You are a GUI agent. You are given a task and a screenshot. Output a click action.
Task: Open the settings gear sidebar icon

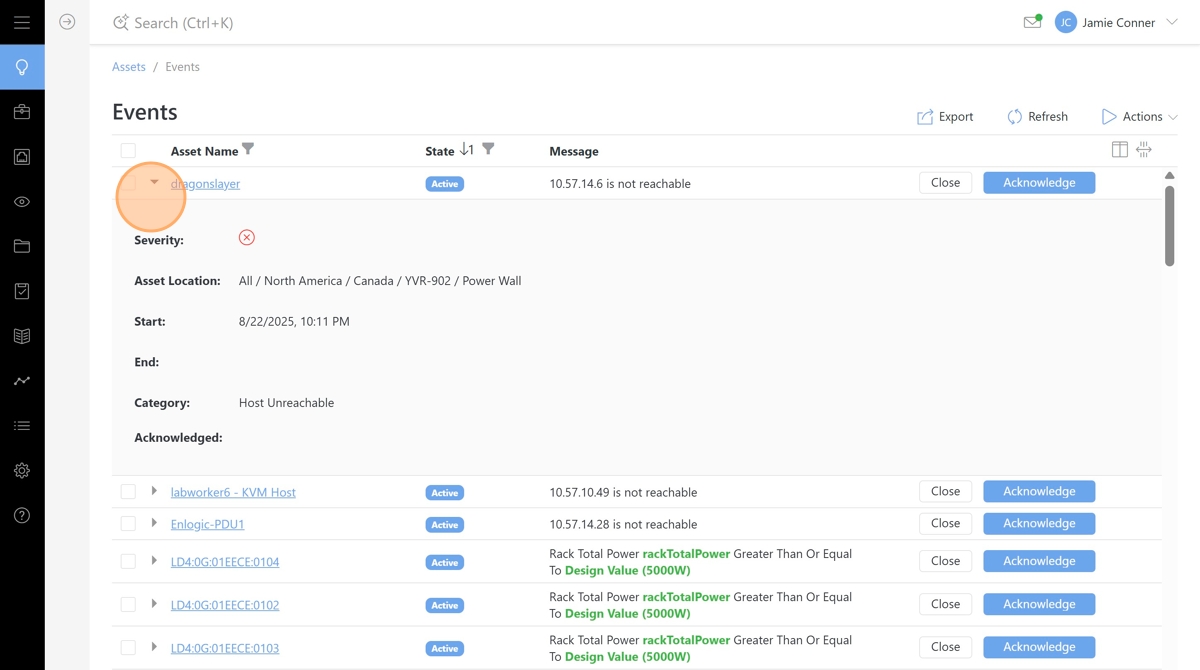[x=22, y=471]
